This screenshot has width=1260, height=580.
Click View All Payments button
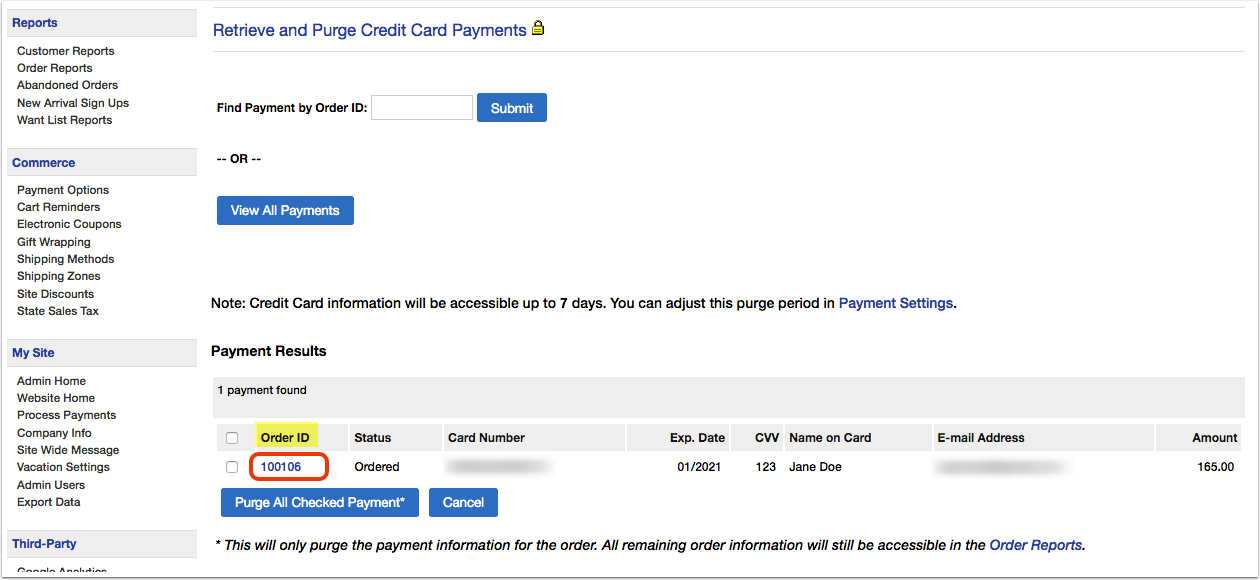click(x=285, y=210)
